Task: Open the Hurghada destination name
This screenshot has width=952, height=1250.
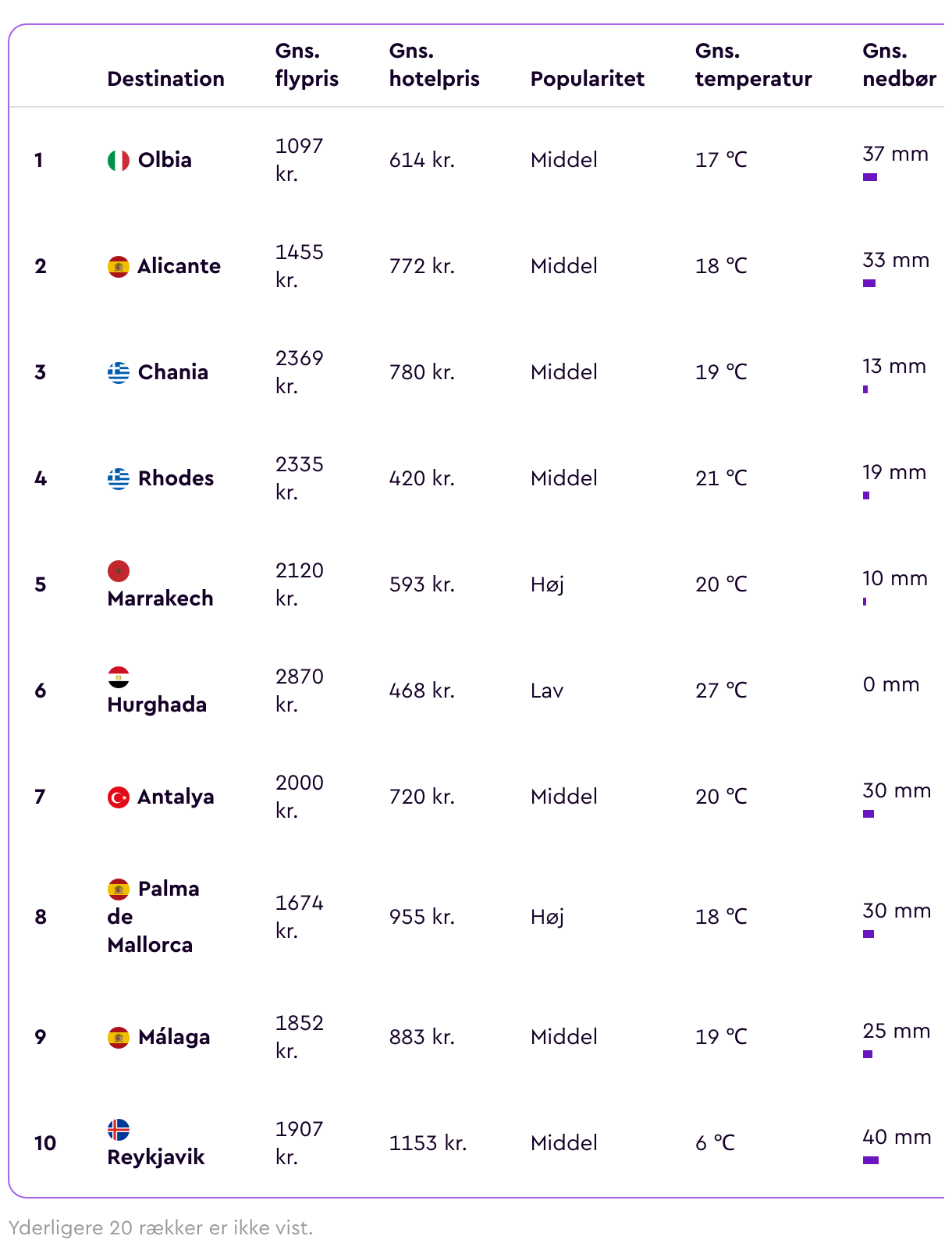Action: pos(157,705)
